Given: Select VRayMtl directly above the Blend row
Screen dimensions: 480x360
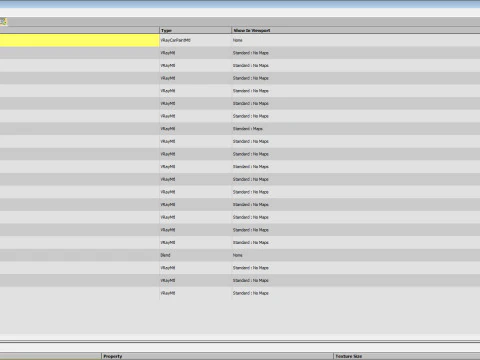Looking at the screenshot, I should 168,243.
